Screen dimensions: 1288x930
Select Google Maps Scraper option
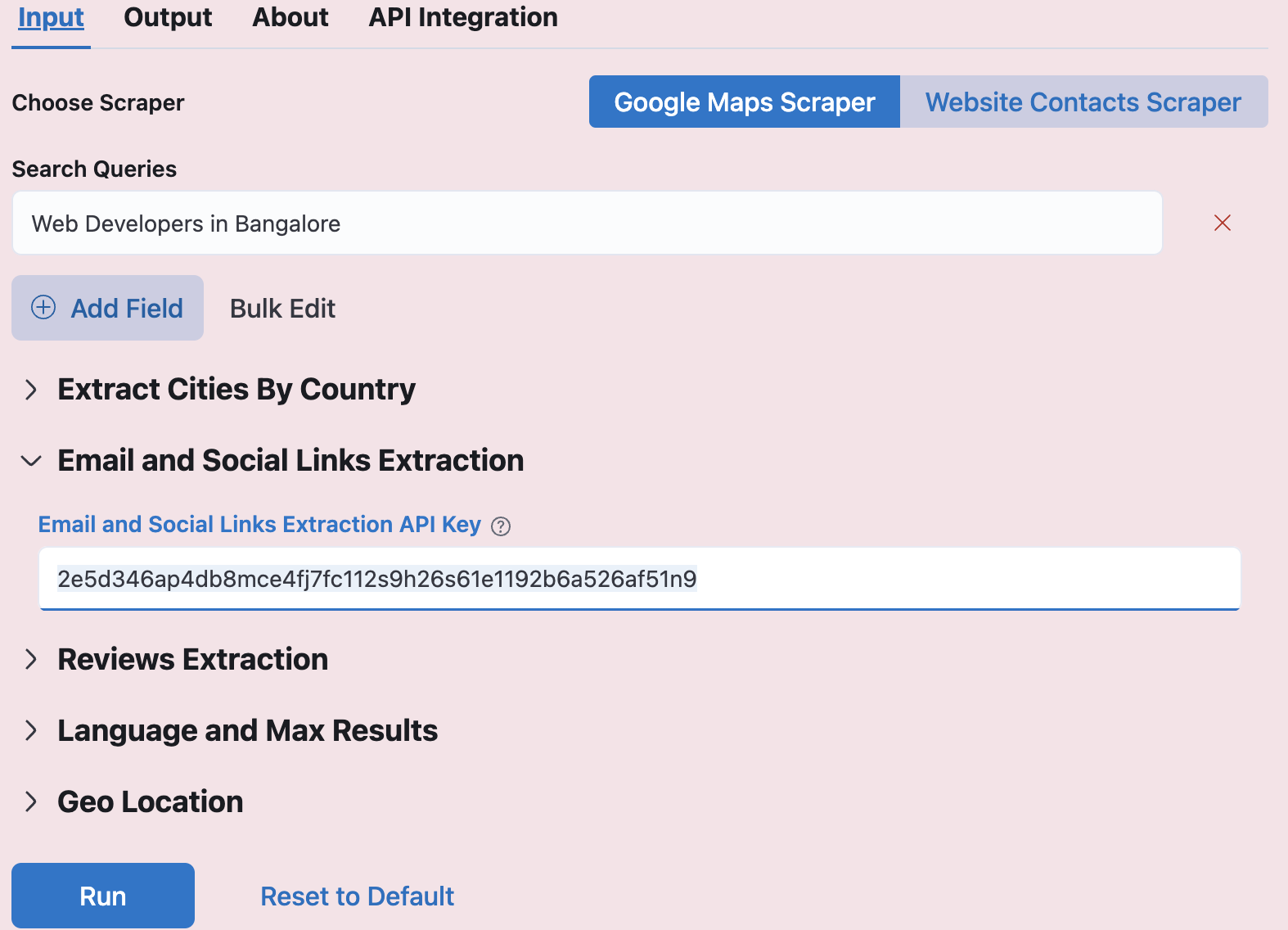click(x=745, y=102)
